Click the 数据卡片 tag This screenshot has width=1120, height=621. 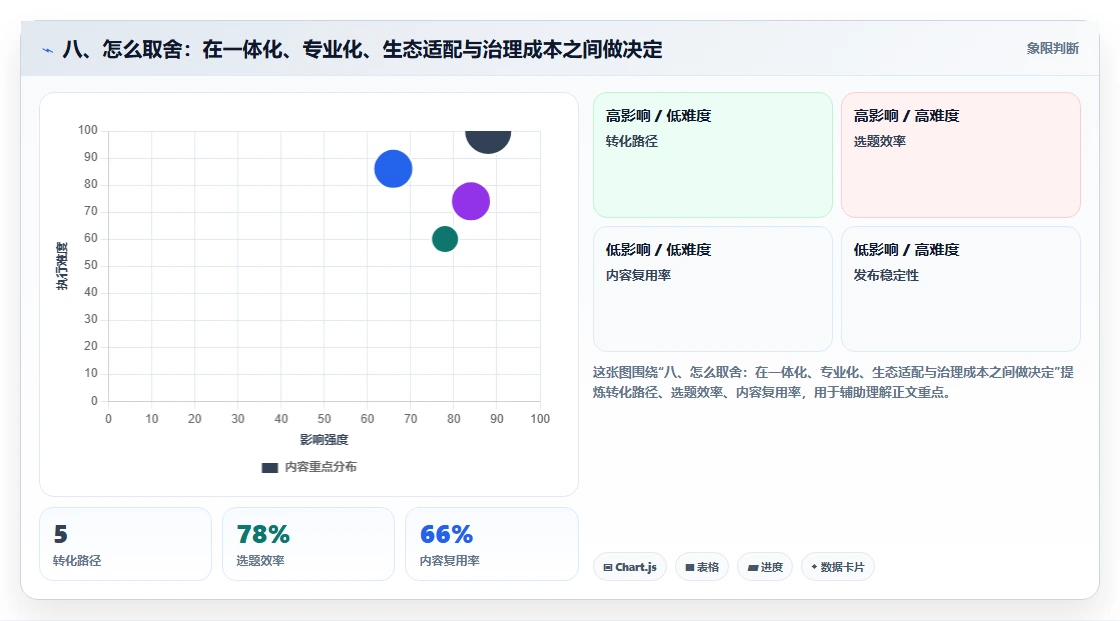click(838, 567)
